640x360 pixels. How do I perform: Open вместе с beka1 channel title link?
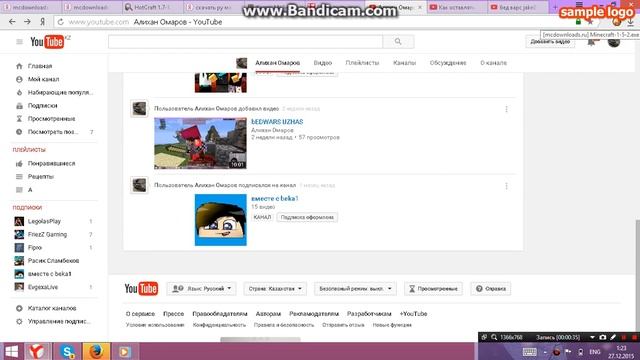[x=275, y=198]
